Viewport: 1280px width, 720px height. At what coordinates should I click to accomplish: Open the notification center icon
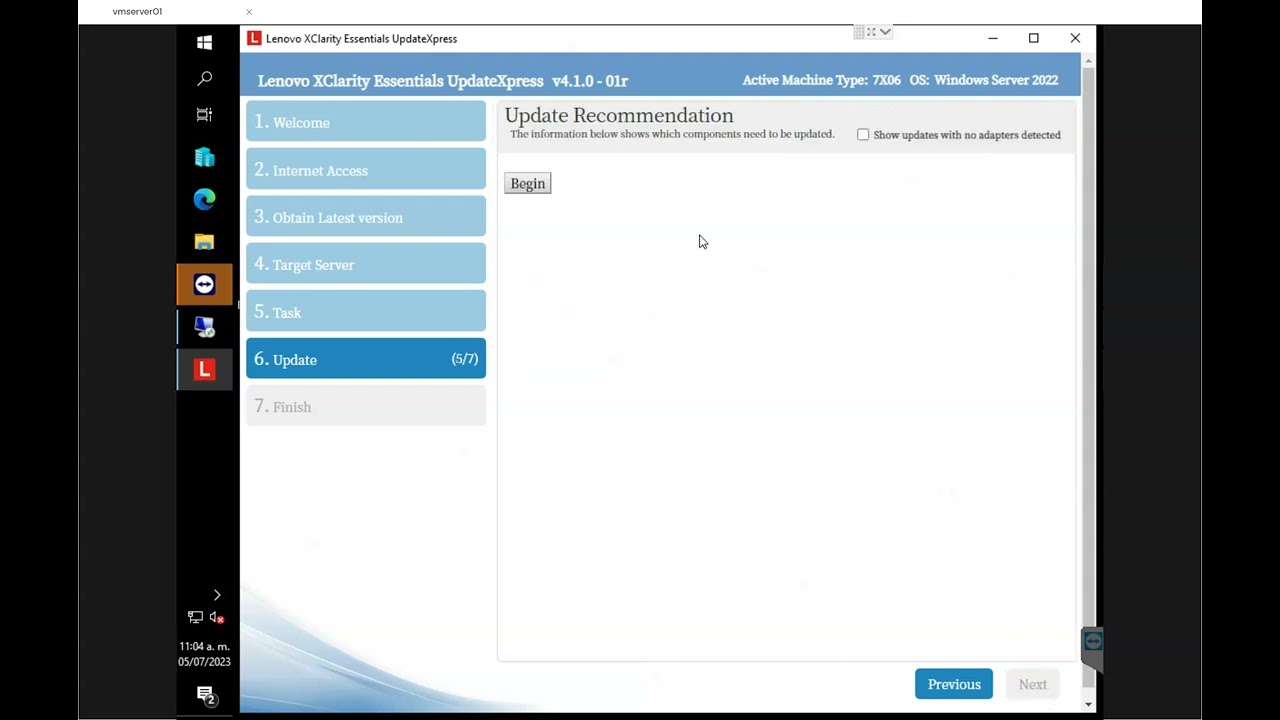tap(205, 696)
